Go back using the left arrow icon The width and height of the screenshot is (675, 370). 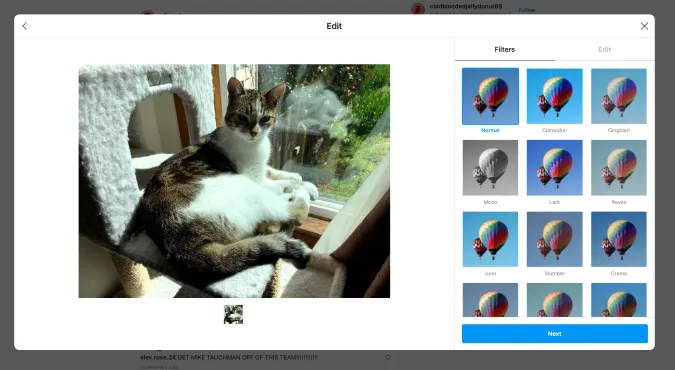click(25, 26)
